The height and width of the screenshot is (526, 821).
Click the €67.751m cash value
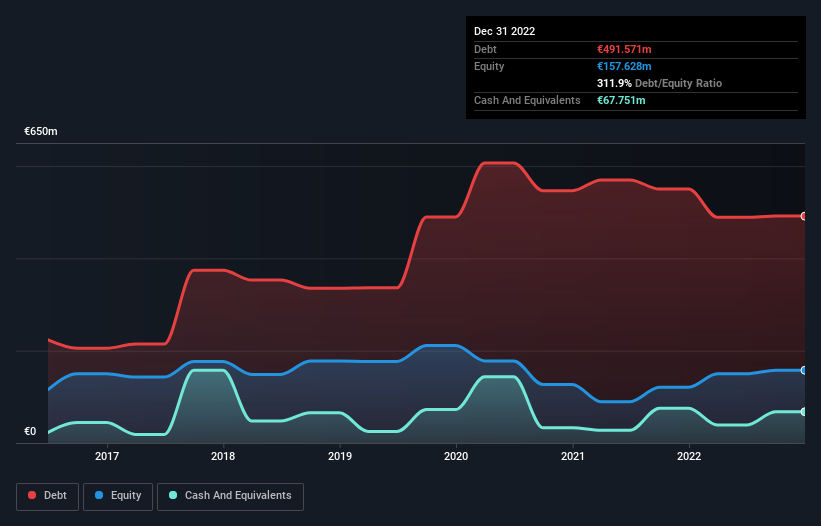pos(621,100)
